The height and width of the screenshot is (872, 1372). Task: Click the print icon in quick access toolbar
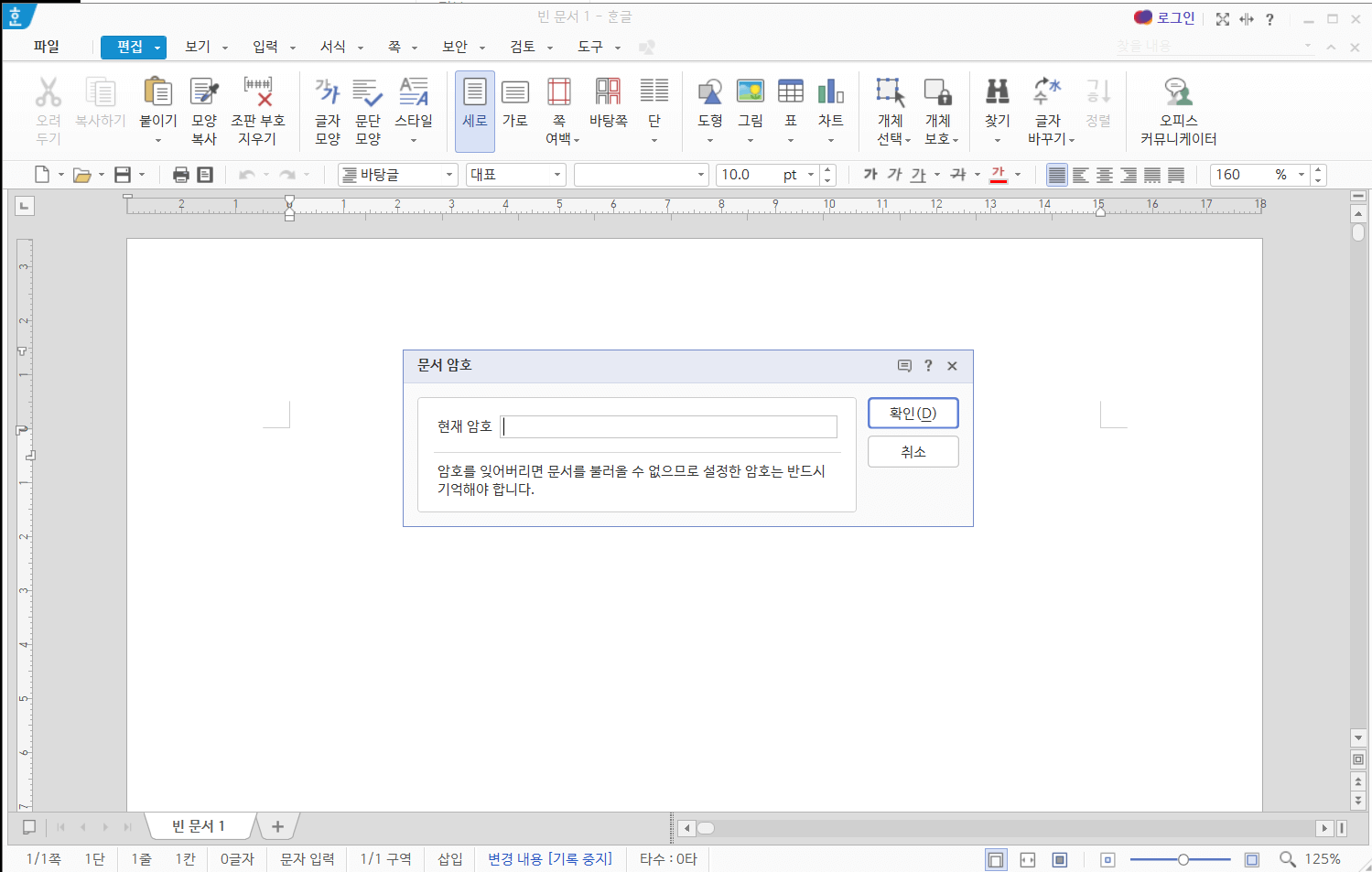click(x=181, y=174)
